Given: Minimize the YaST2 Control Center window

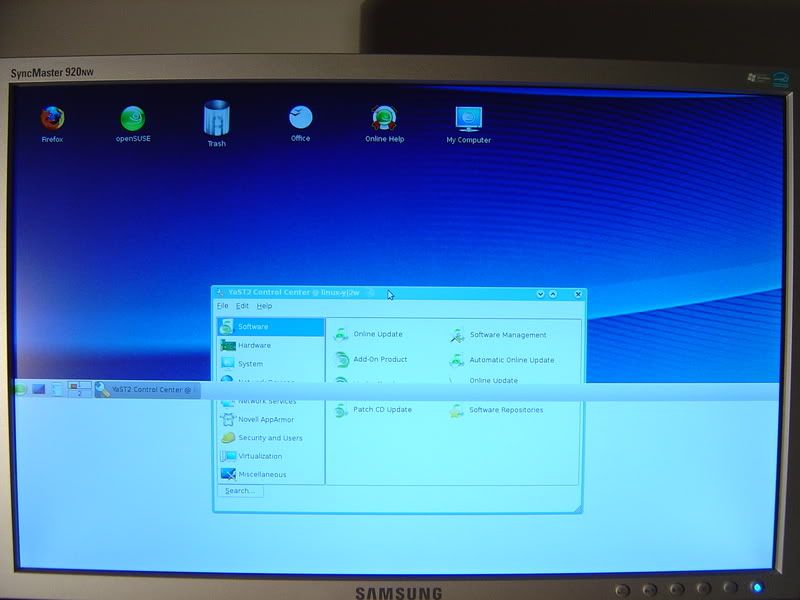Looking at the screenshot, I should click(x=540, y=294).
